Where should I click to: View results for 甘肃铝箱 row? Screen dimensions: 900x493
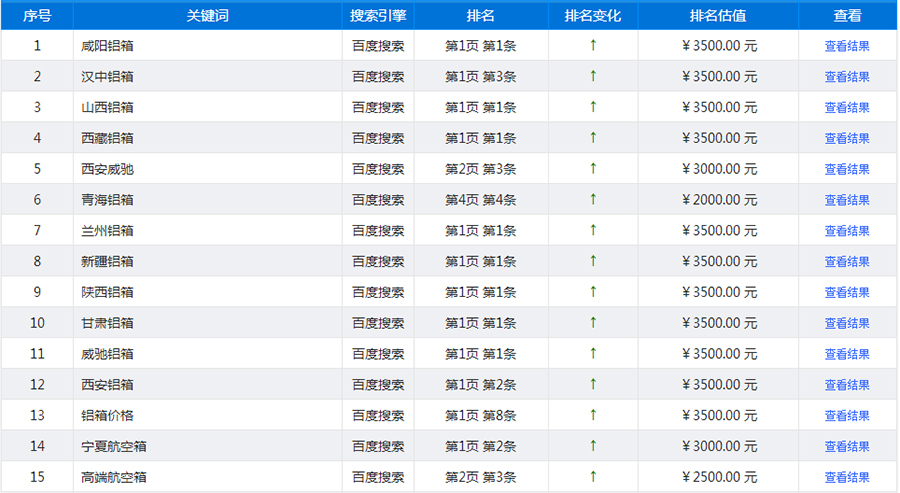pos(847,323)
